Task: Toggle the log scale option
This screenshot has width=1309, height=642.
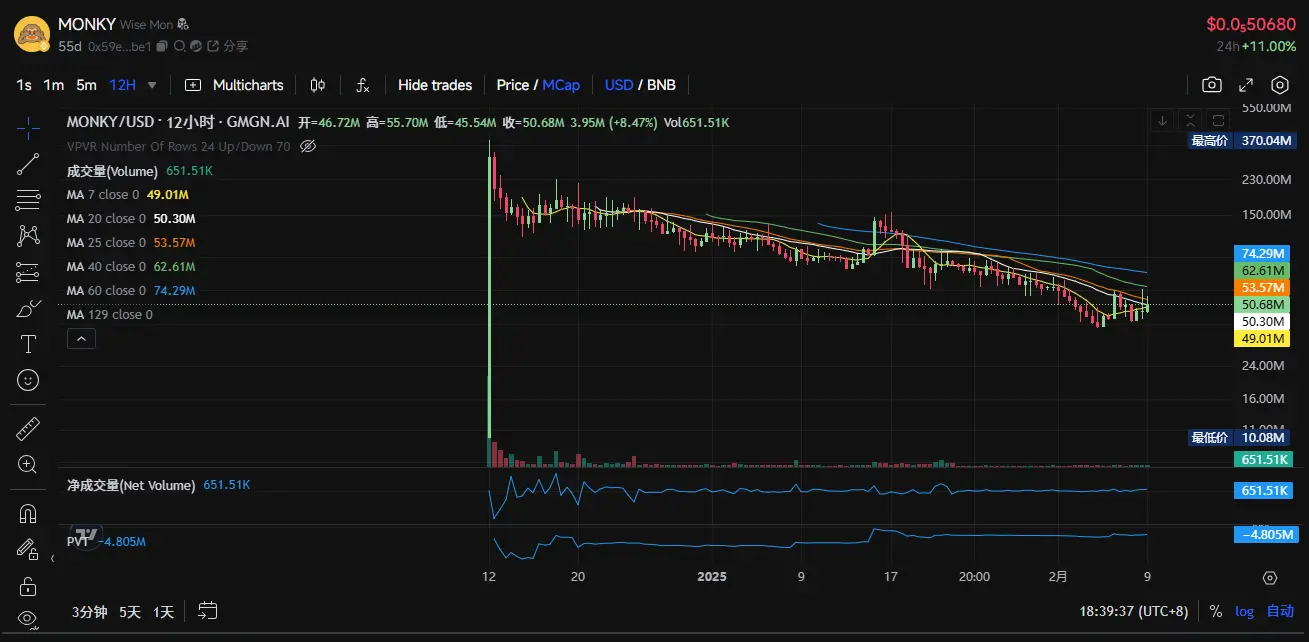Action: (1244, 611)
